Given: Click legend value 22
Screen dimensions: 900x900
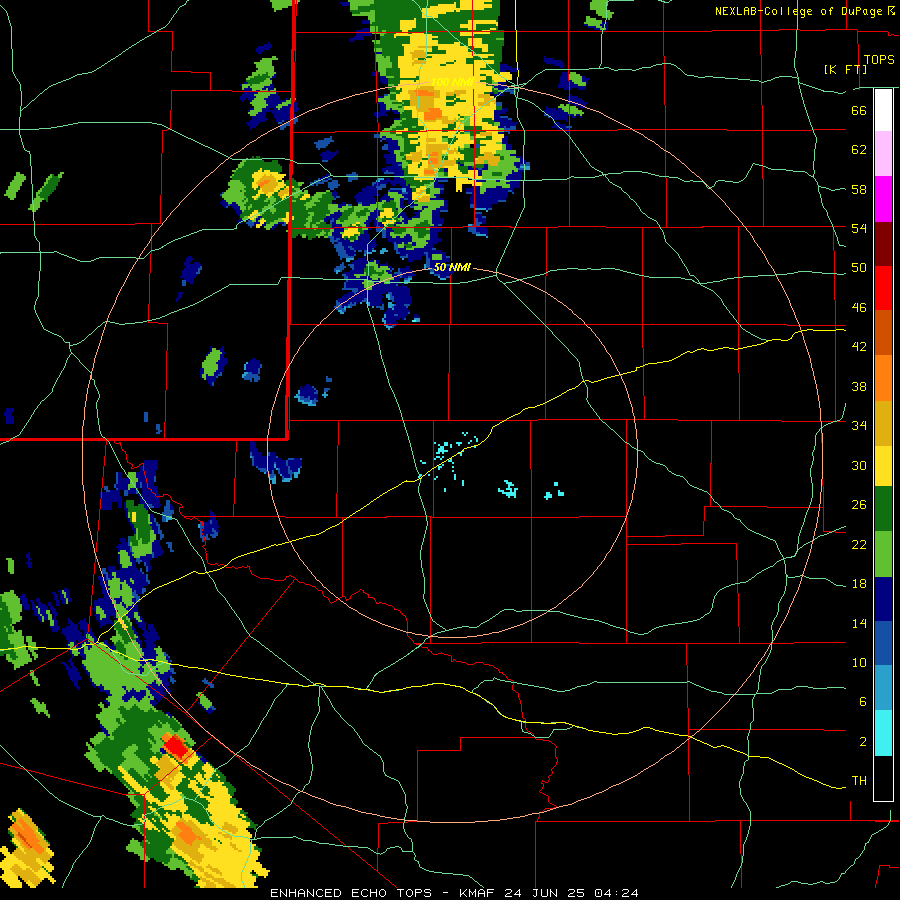Looking at the screenshot, I should click(x=859, y=544).
